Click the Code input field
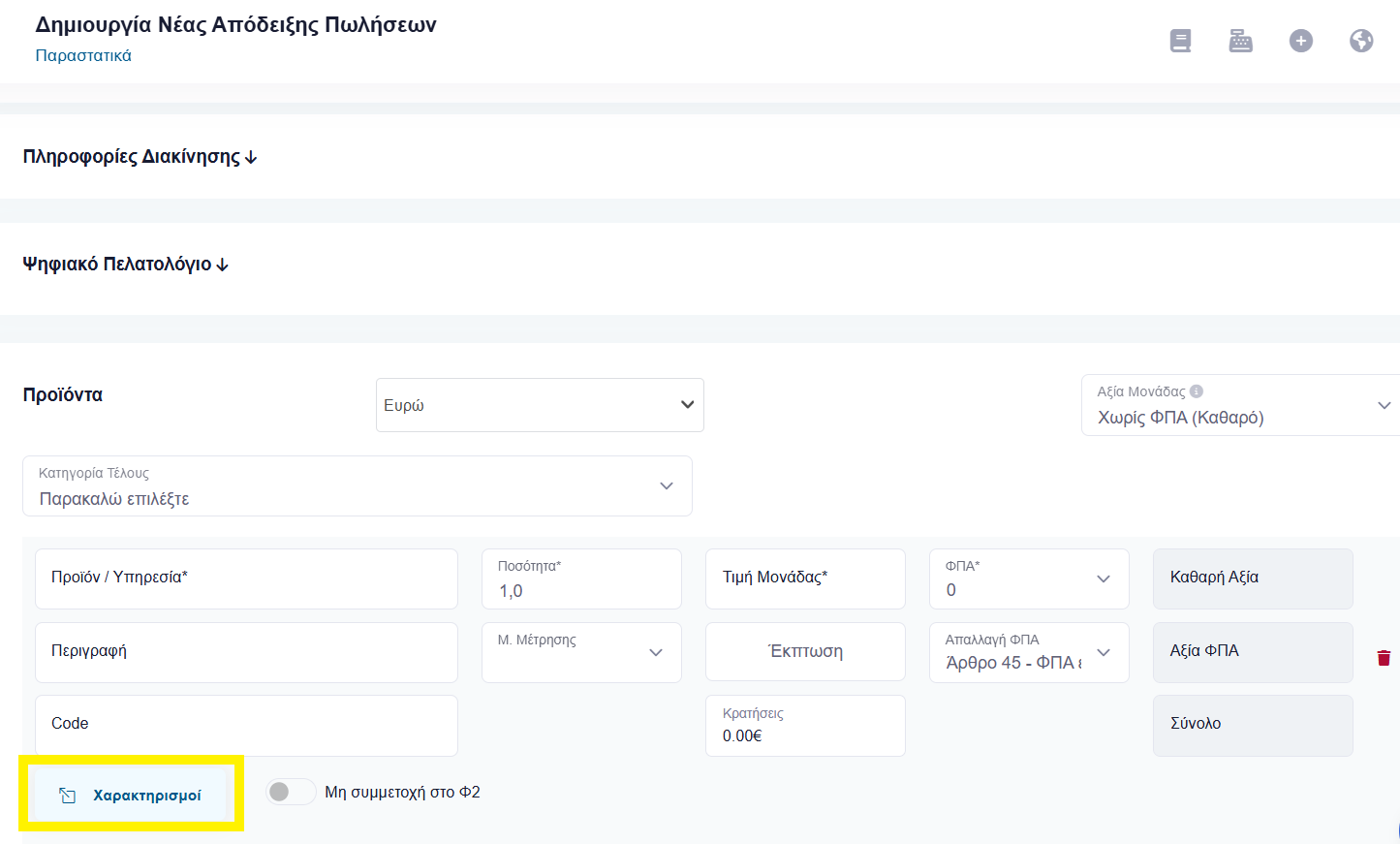 [246, 725]
